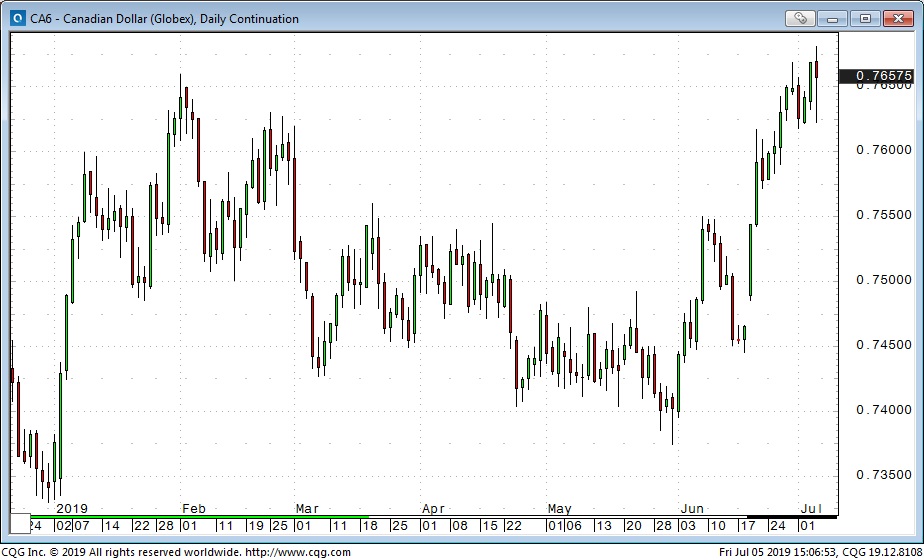Click the Feb month label on time axis
924x560 pixels.
click(194, 508)
